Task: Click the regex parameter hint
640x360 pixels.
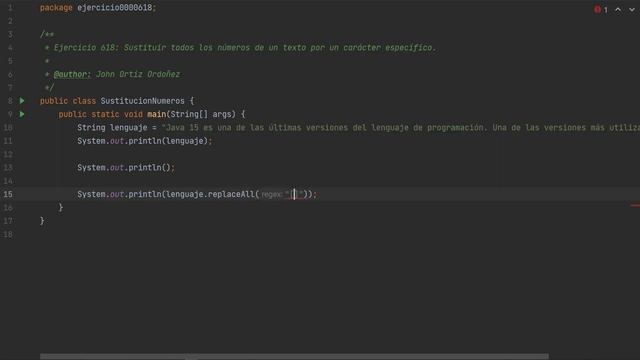Action: pyautogui.click(x=272, y=194)
